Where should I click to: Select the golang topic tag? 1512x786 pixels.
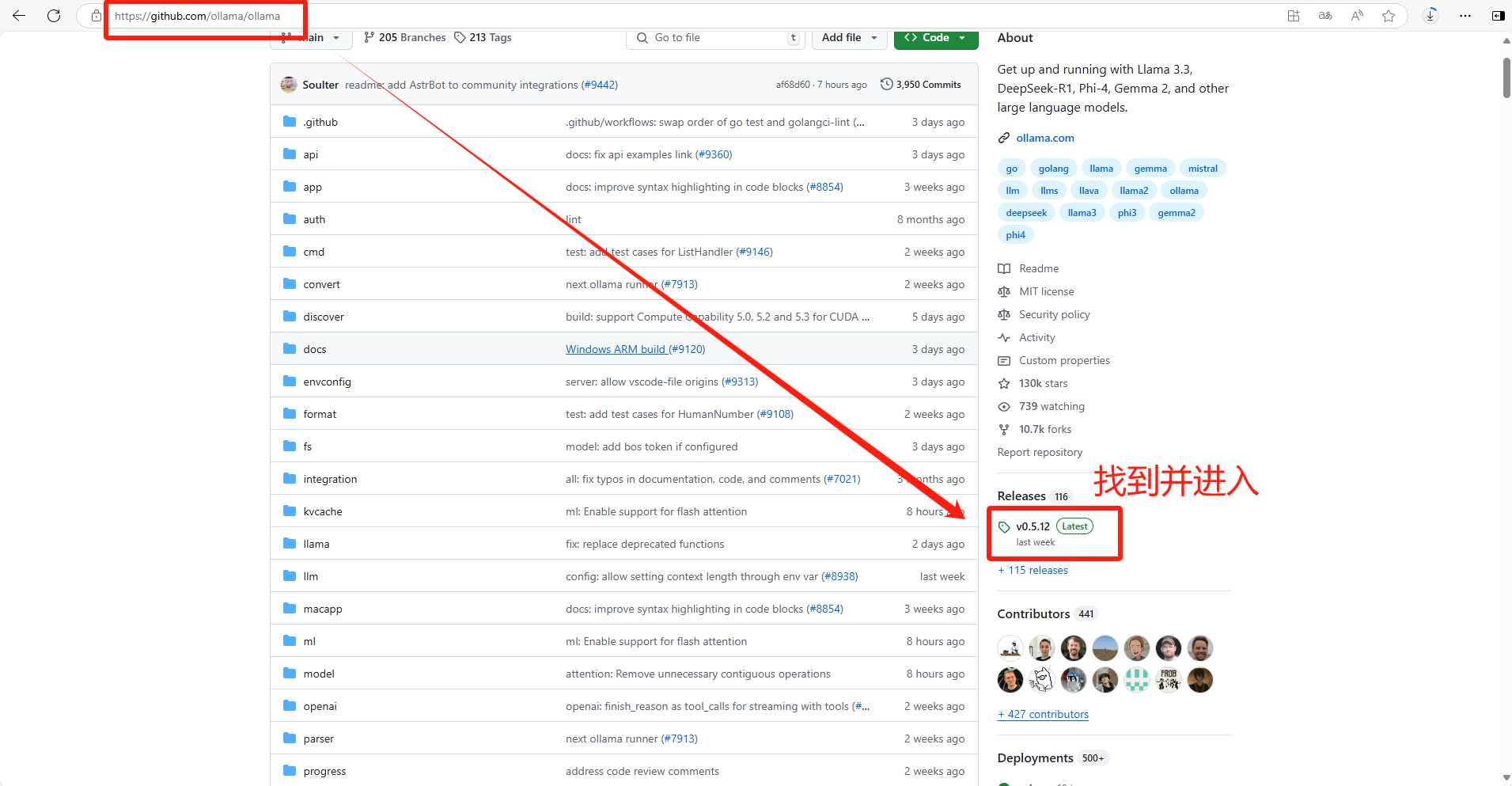1053,169
